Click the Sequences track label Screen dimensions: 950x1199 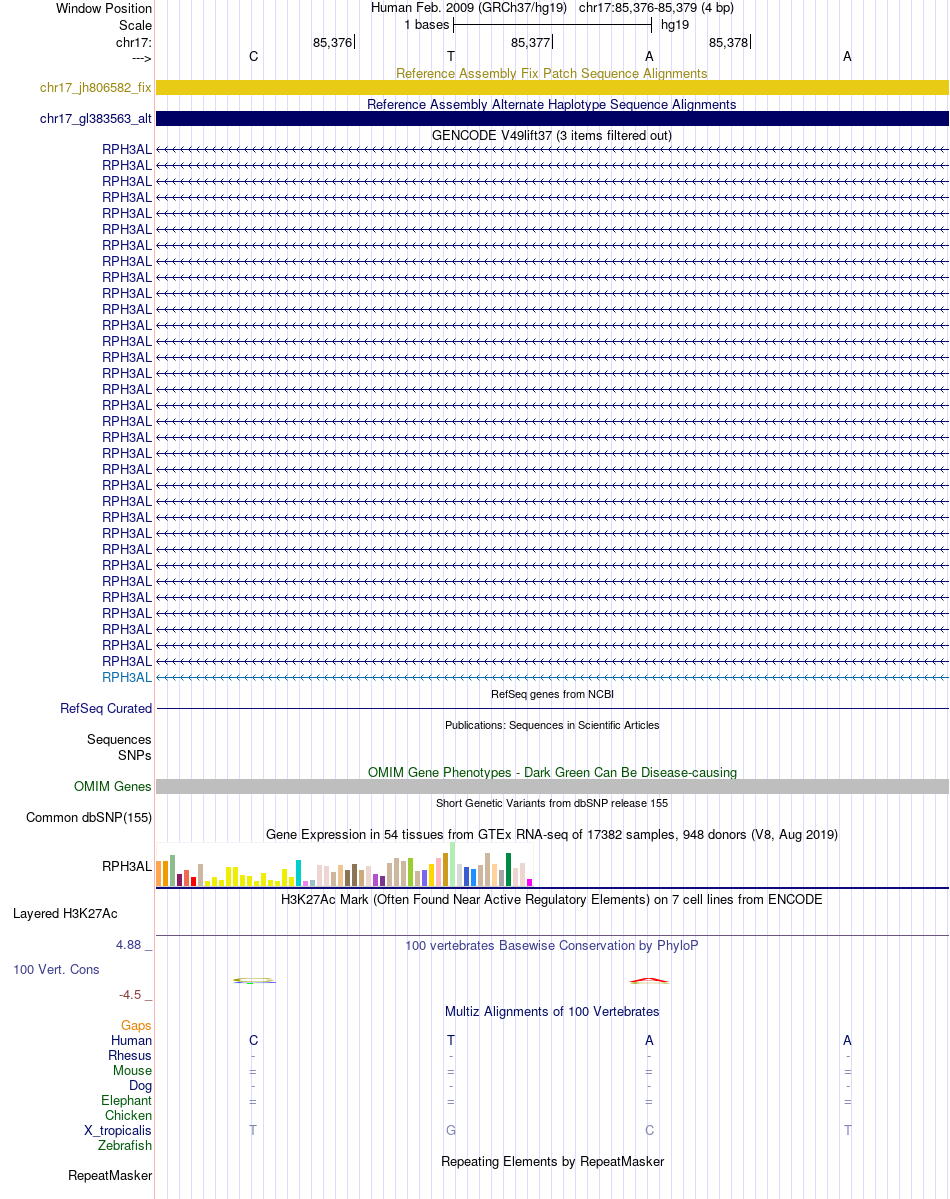pyautogui.click(x=119, y=739)
